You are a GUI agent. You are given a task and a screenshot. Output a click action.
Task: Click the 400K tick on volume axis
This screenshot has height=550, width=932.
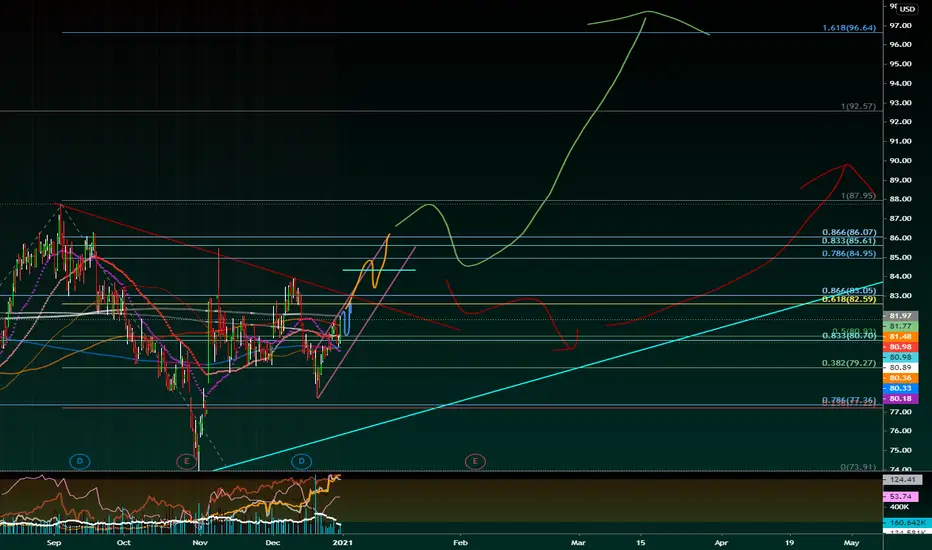click(x=899, y=507)
